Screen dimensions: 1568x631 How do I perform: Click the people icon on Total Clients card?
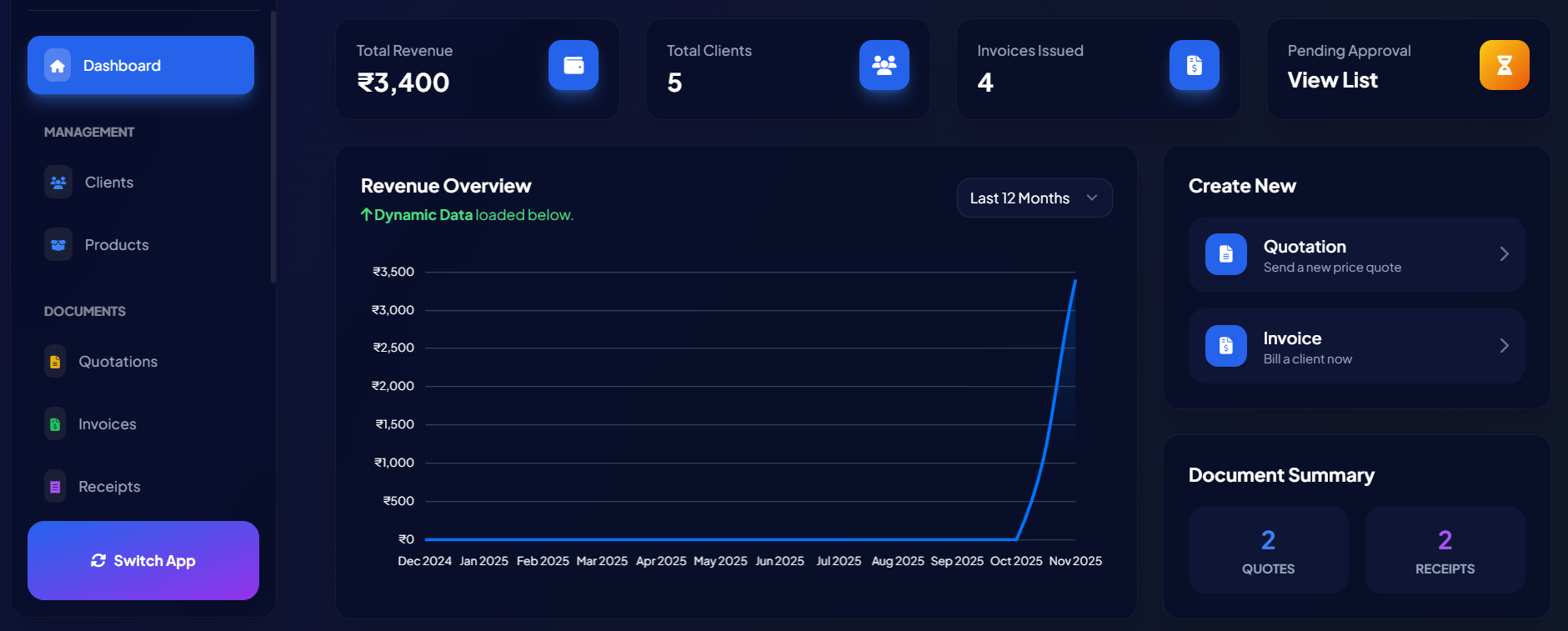(884, 65)
